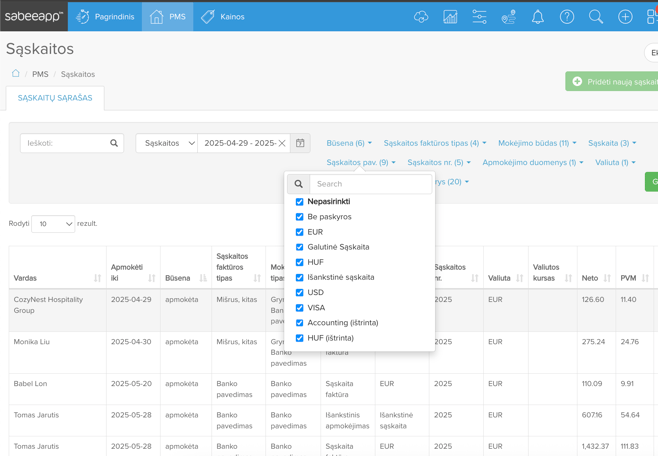Click the plus circle add icon

(x=625, y=17)
